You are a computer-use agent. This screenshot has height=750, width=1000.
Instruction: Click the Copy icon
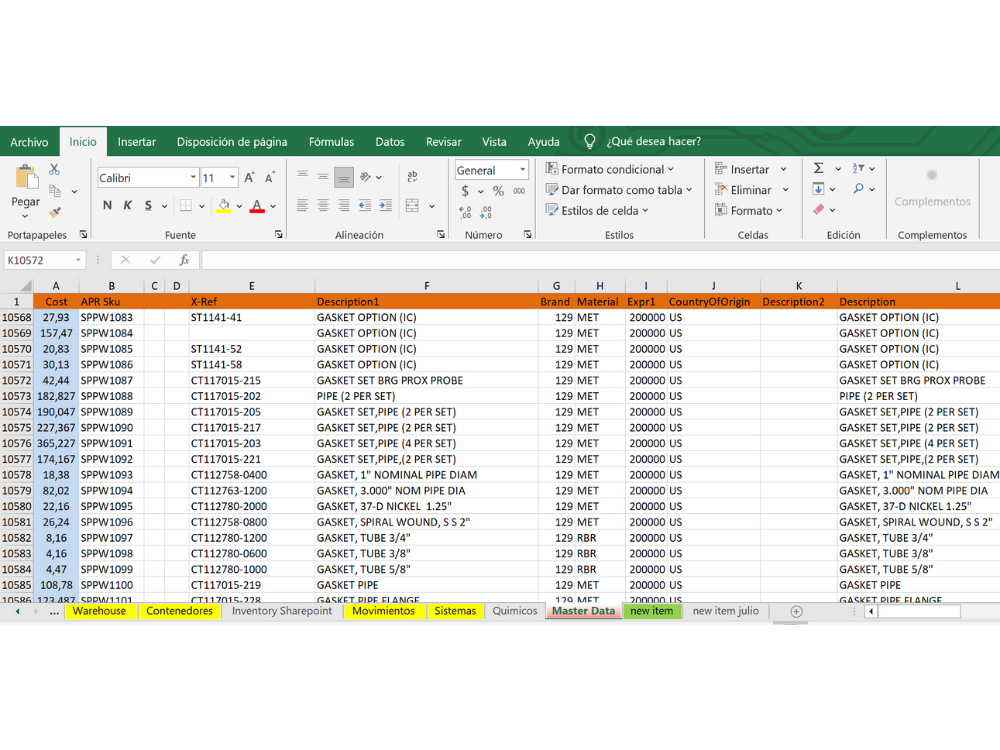point(55,191)
